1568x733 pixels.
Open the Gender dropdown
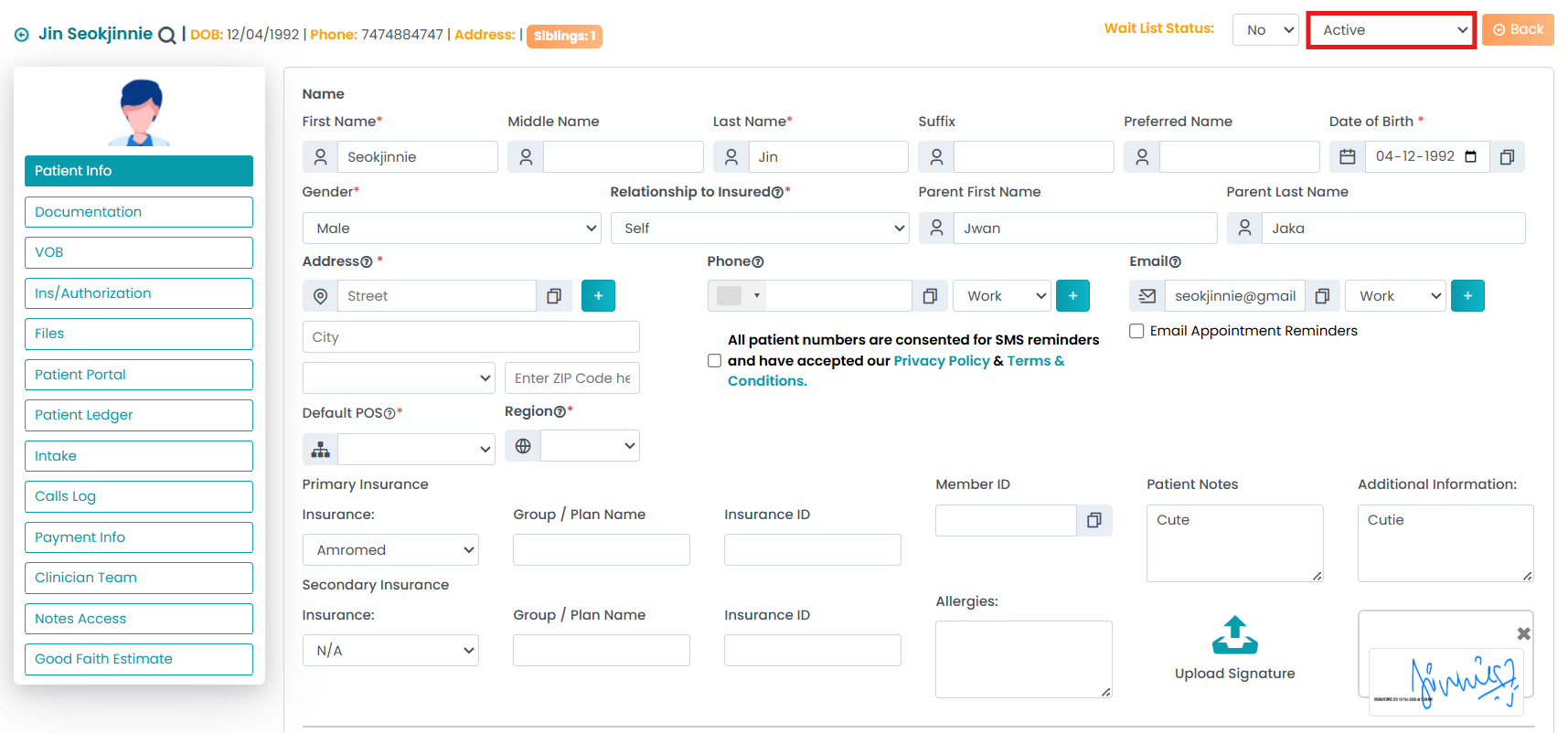coord(451,228)
